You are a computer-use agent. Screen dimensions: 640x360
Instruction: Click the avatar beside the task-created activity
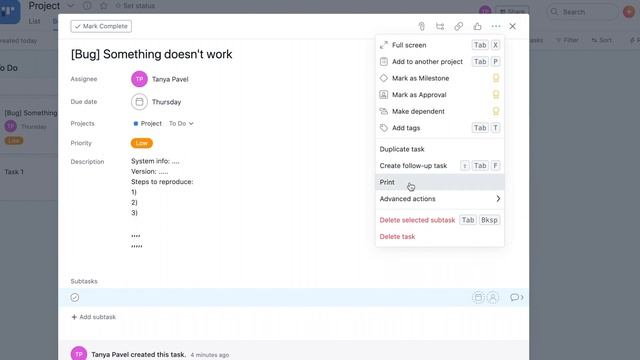(79, 354)
